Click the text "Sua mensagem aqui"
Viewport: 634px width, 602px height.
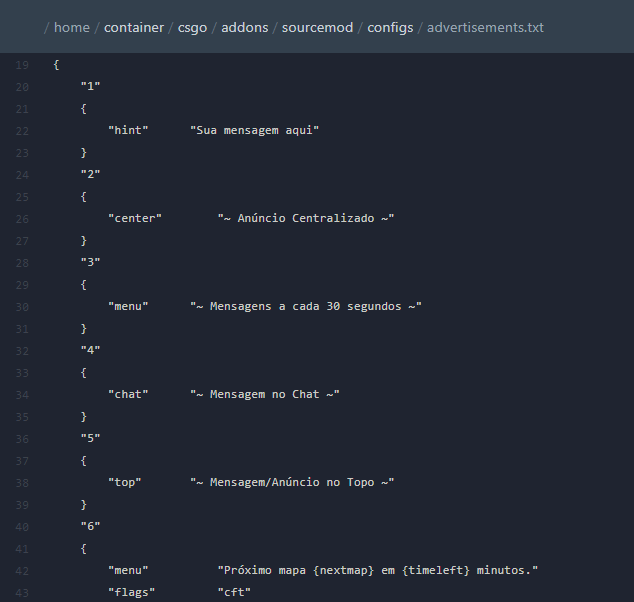(x=255, y=130)
